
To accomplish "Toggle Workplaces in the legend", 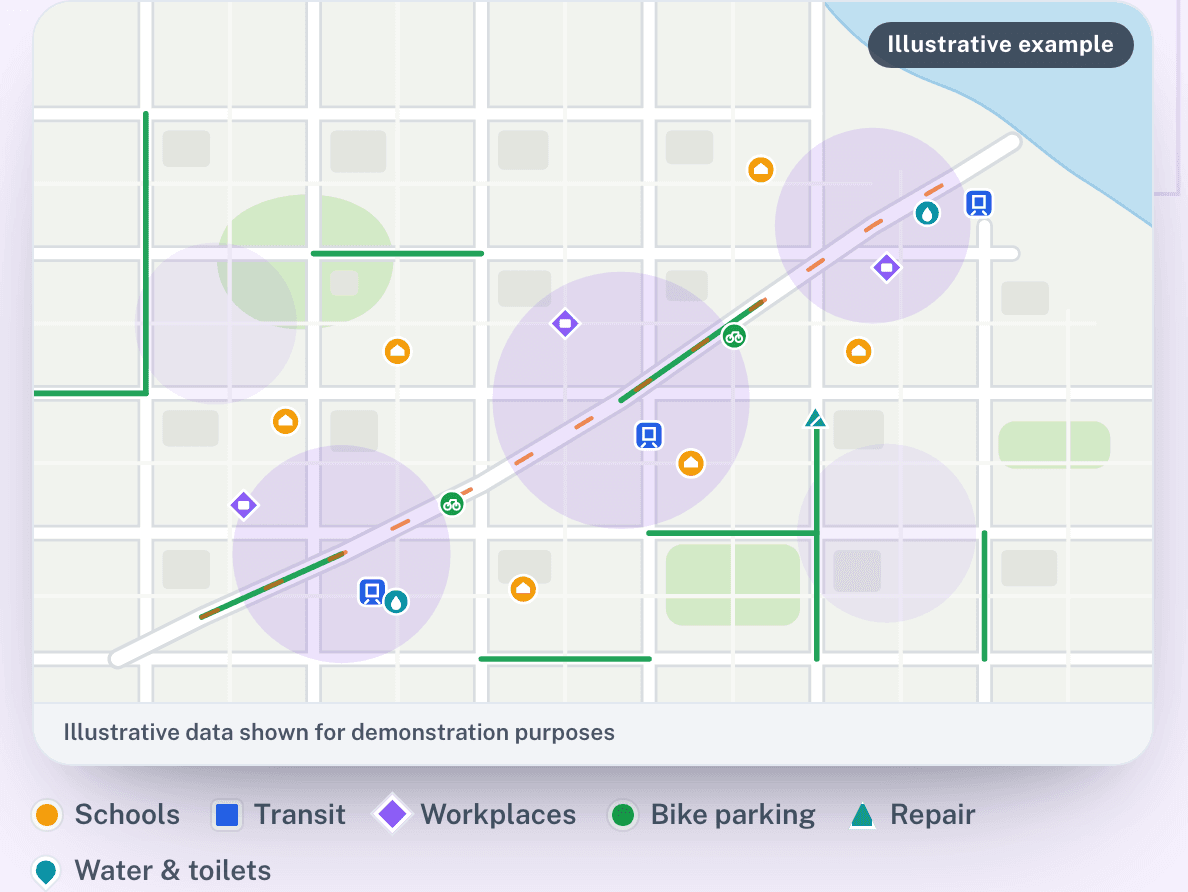I will [x=474, y=815].
